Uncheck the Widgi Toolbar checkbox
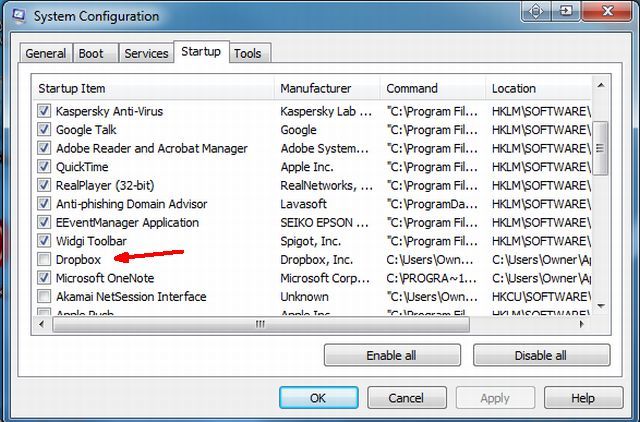 tap(44, 240)
